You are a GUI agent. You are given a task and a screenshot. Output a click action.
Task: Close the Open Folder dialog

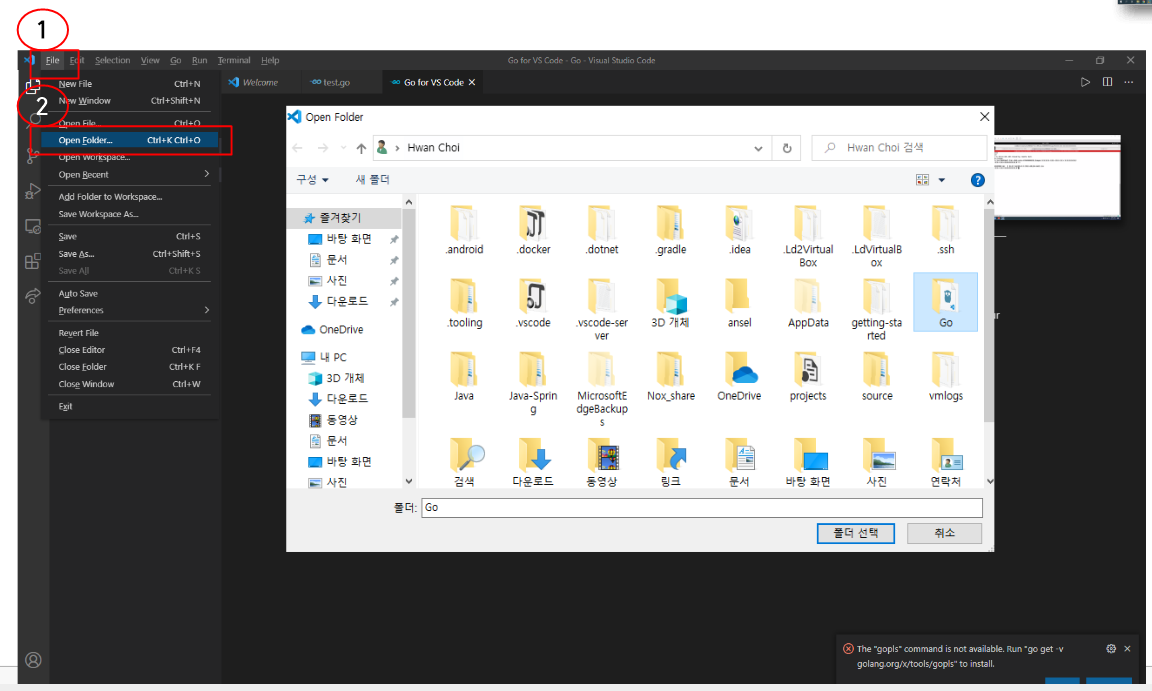984,117
